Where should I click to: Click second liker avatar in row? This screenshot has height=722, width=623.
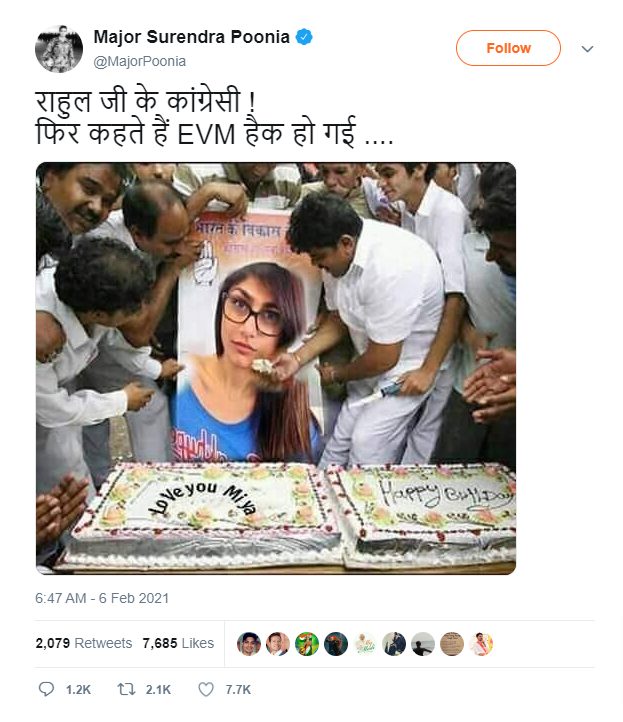(x=278, y=643)
